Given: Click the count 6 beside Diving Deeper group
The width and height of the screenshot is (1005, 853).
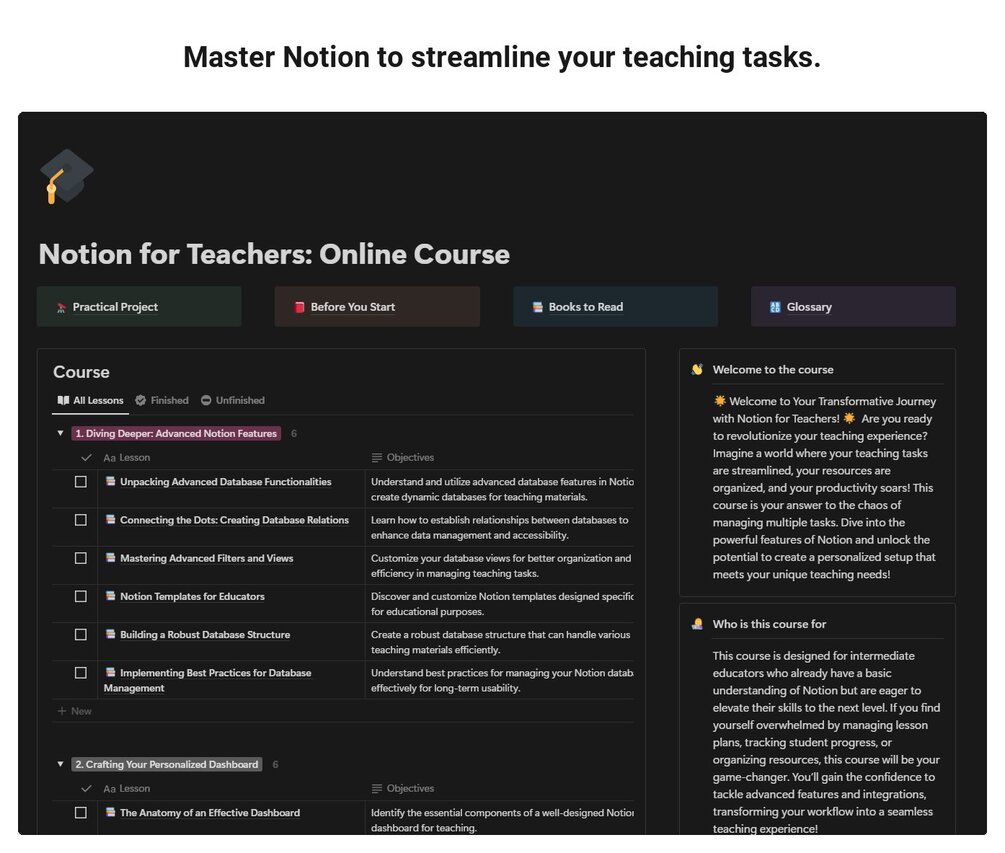Looking at the screenshot, I should click(x=294, y=434).
